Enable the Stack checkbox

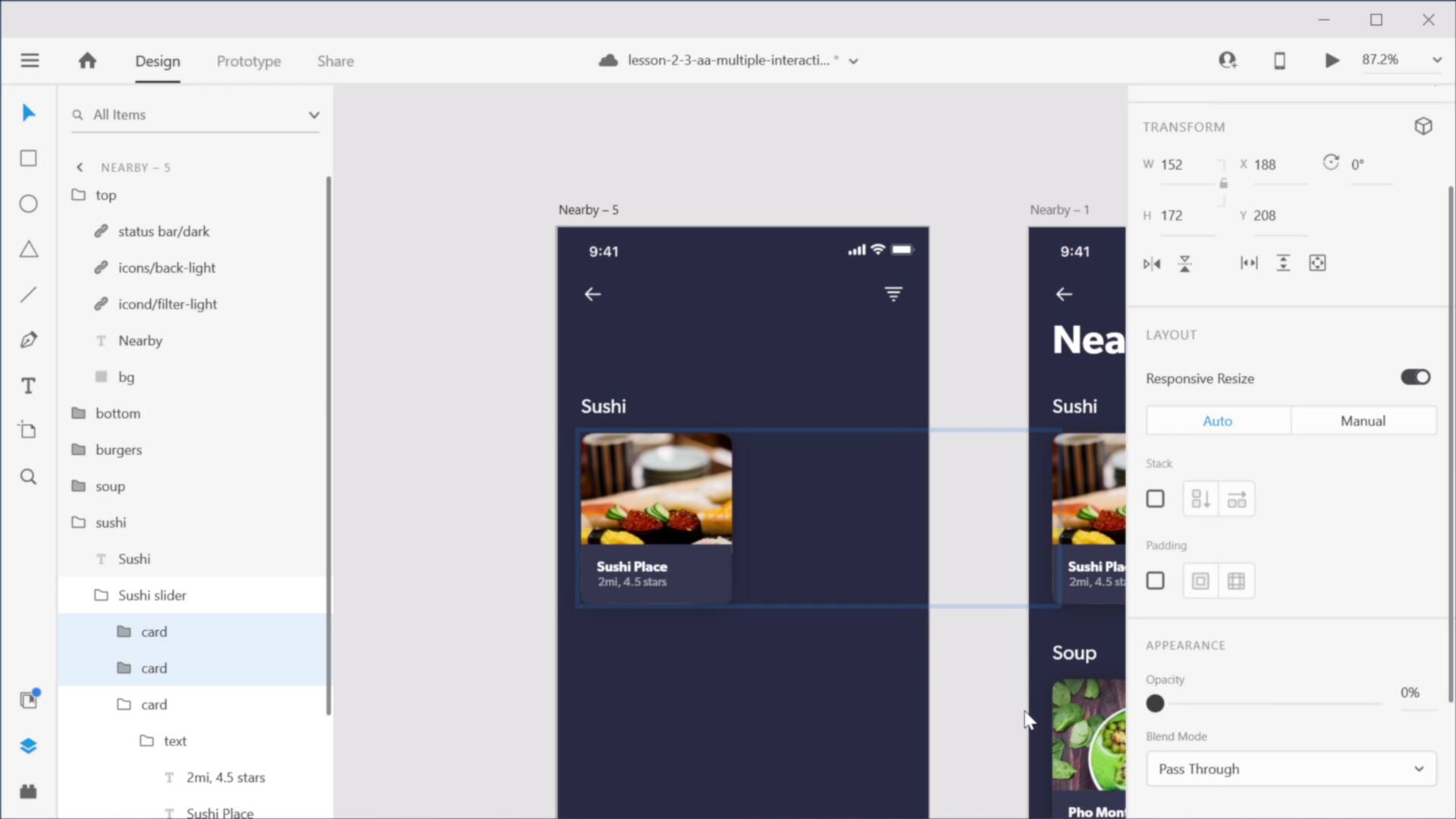coord(1155,499)
